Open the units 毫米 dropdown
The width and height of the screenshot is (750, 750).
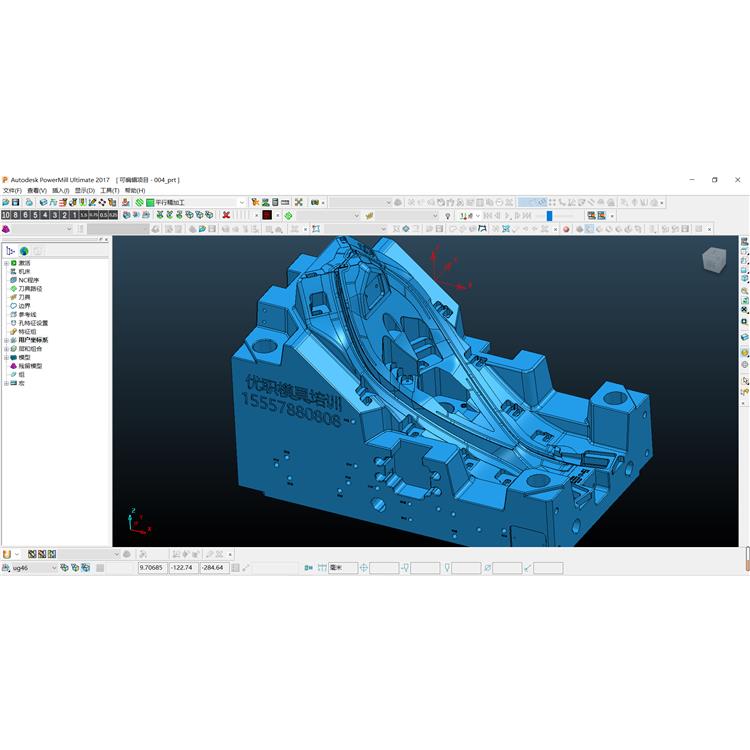tap(342, 567)
